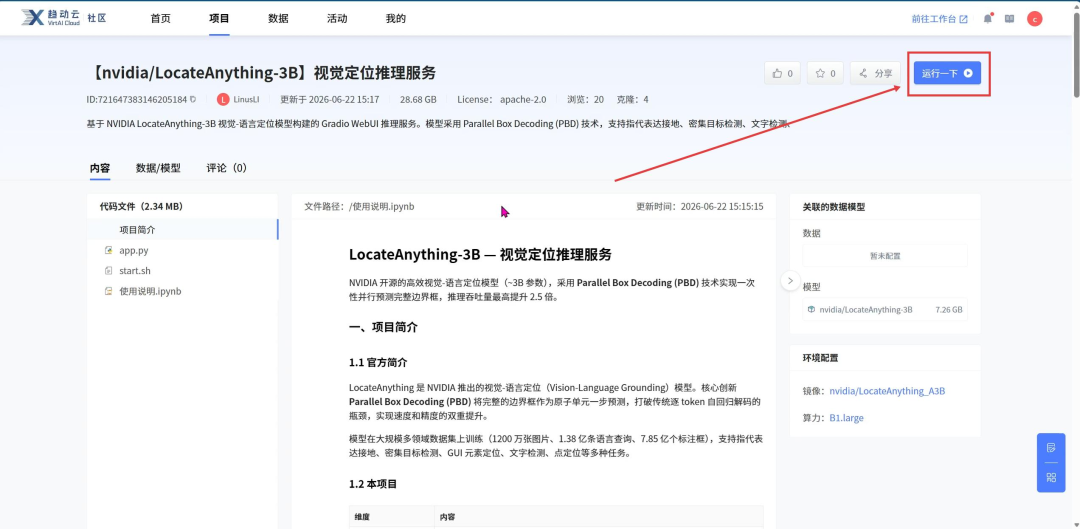
Task: Click the 克隆：4 clone count
Action: [x=632, y=100]
